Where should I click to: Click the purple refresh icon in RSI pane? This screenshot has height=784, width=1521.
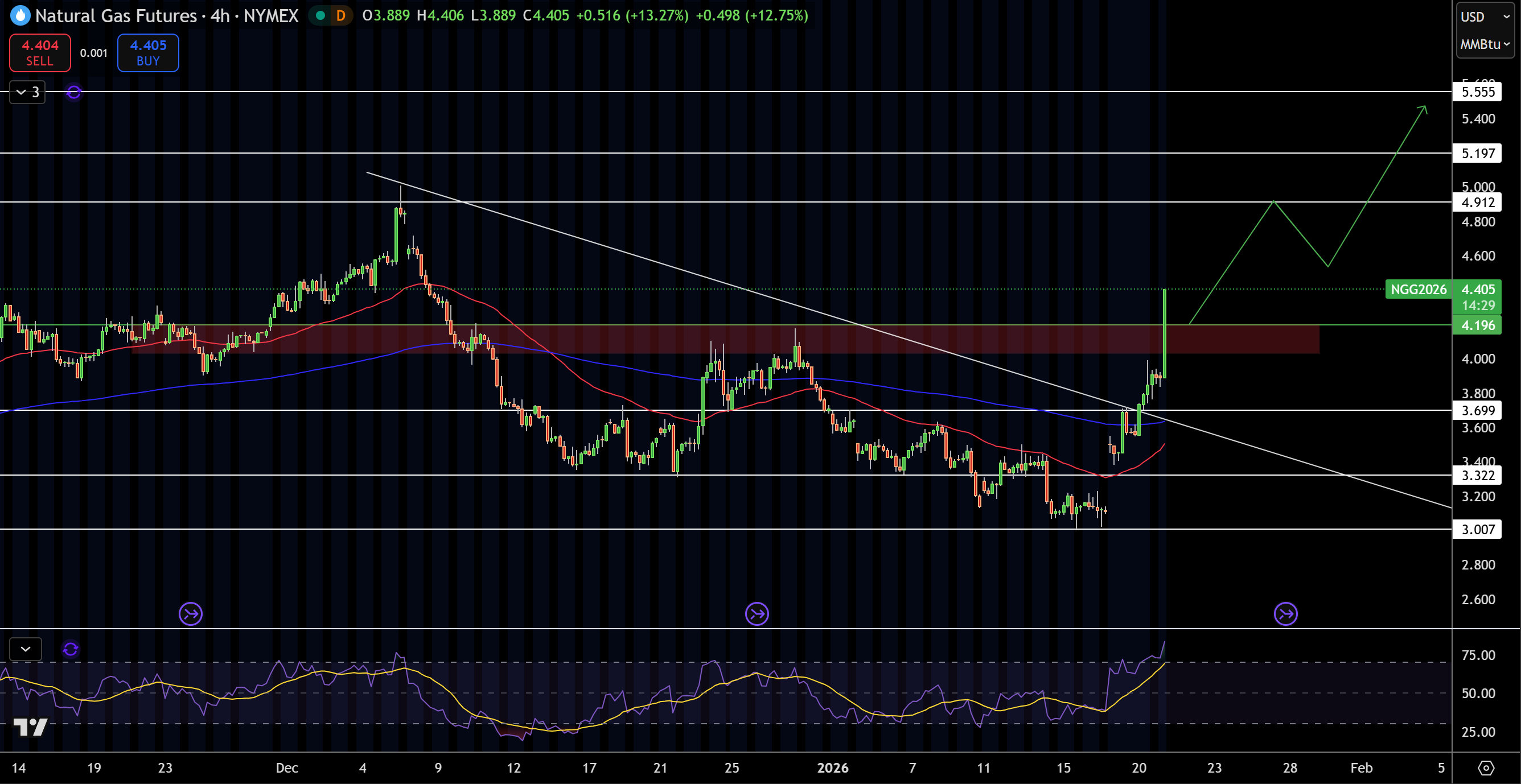point(71,649)
